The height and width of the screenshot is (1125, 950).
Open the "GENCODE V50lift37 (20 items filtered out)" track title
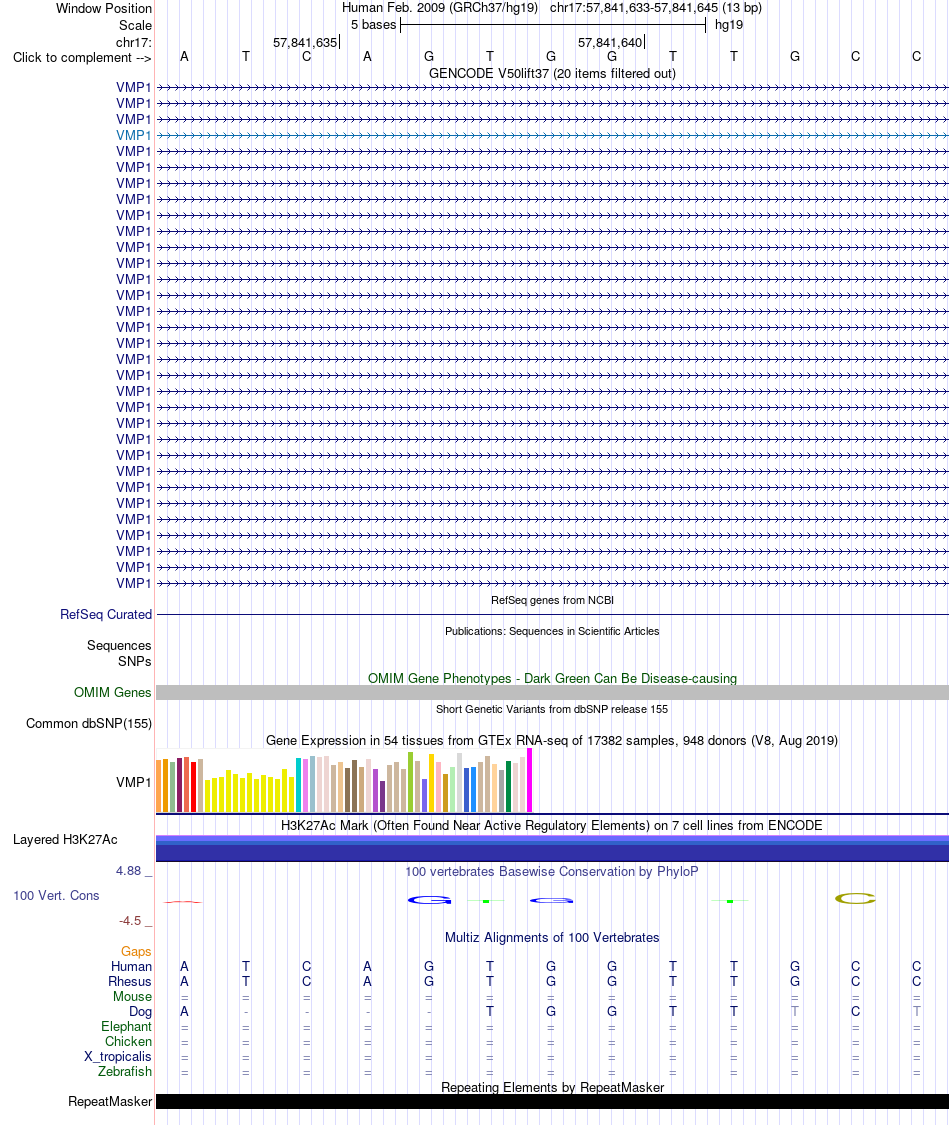click(552, 73)
